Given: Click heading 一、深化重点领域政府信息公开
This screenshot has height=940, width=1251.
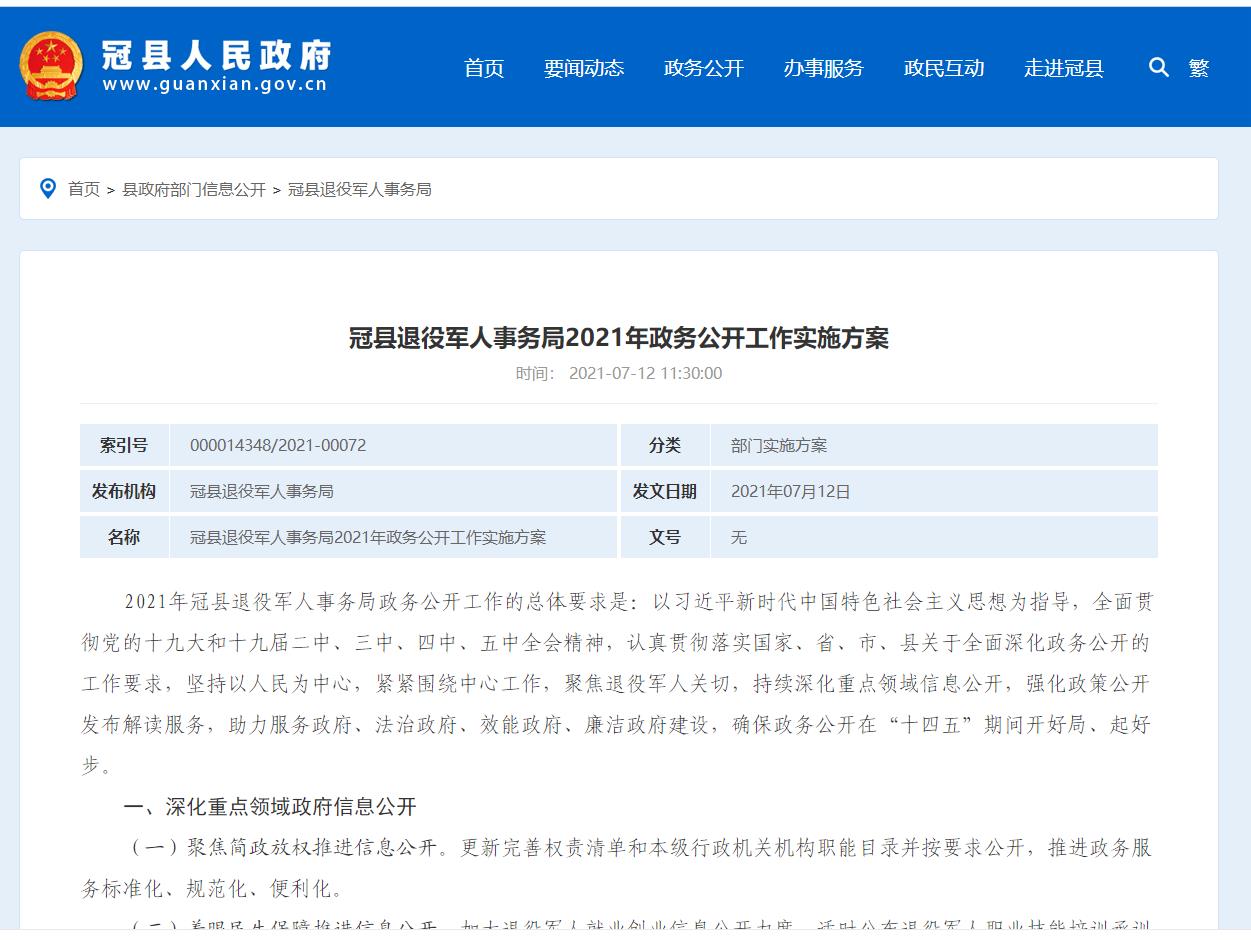Looking at the screenshot, I should tap(269, 806).
